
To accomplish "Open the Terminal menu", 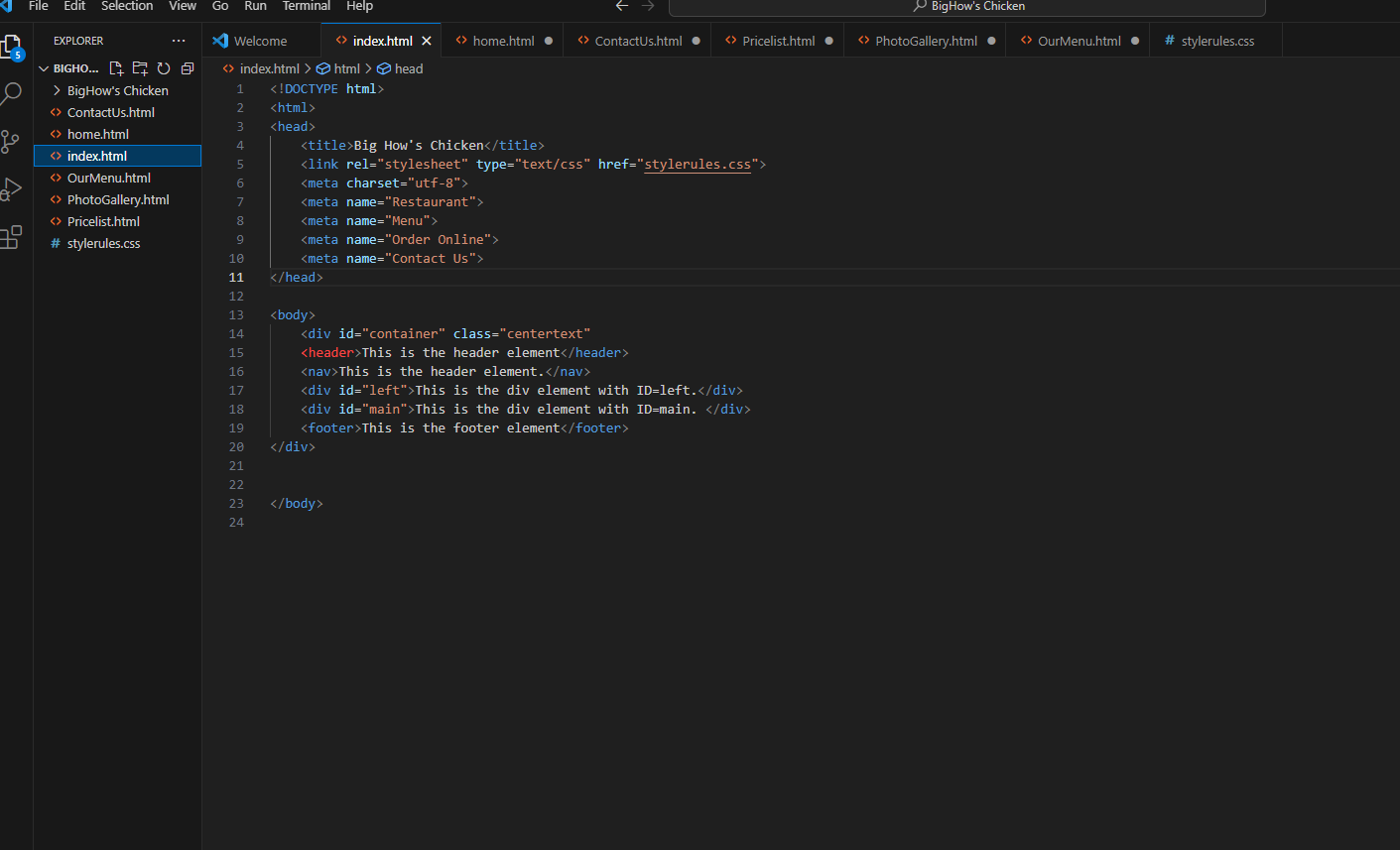I will (306, 7).
